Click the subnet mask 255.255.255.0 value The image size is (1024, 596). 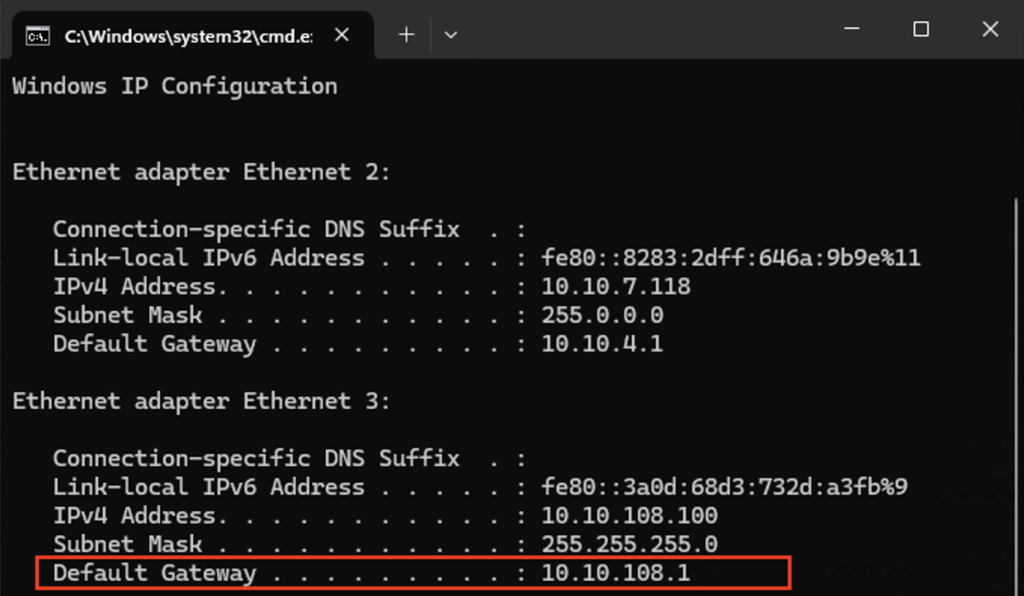click(x=629, y=546)
